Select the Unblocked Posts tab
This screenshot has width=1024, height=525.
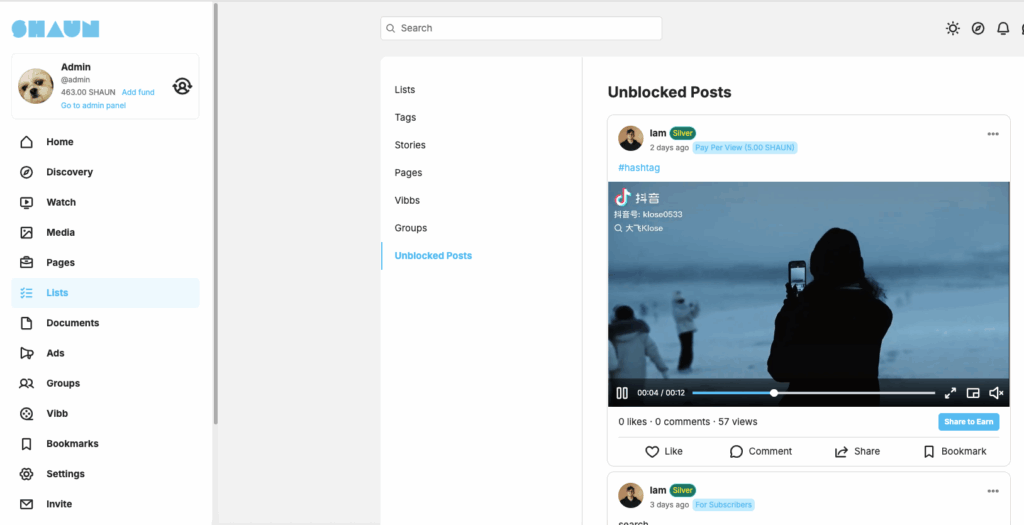point(481,255)
